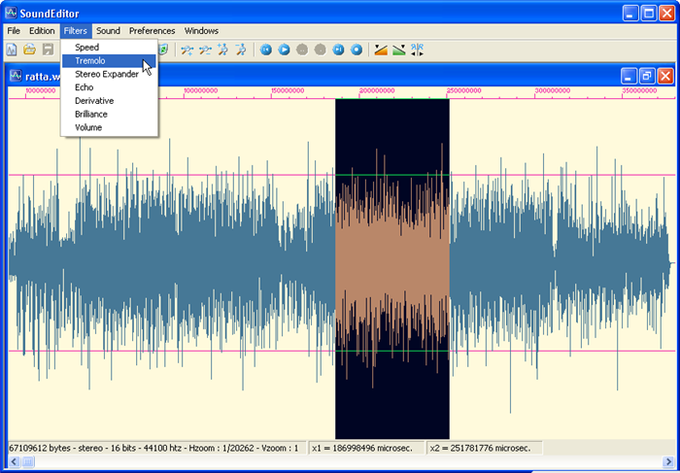Image resolution: width=680 pixels, height=473 pixels.
Task: Click the vertical zoom in wand icon
Action: 223,50
